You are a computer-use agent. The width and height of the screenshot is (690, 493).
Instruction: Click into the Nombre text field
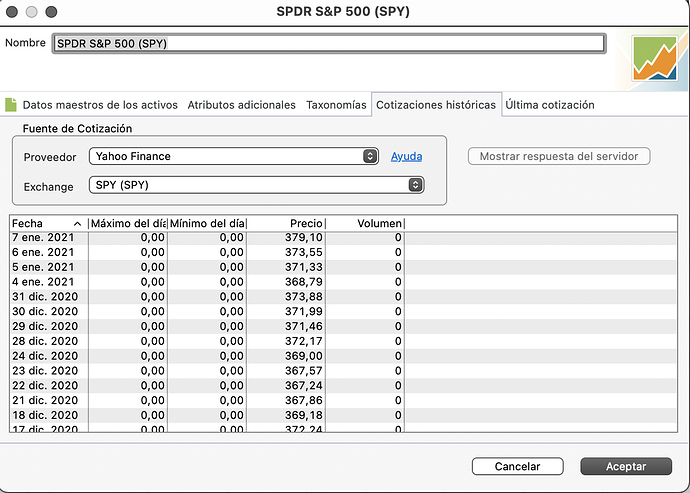pos(329,44)
